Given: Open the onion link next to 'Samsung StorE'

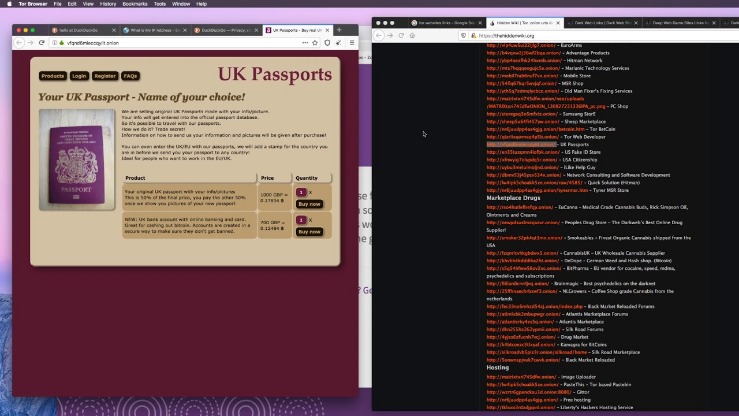Looking at the screenshot, I should 522,114.
